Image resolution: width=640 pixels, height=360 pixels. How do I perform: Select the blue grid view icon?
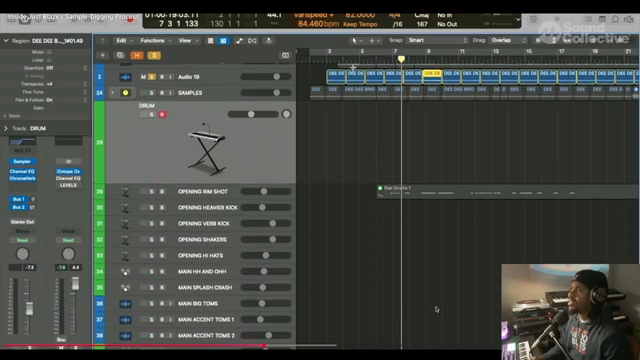click(x=223, y=41)
